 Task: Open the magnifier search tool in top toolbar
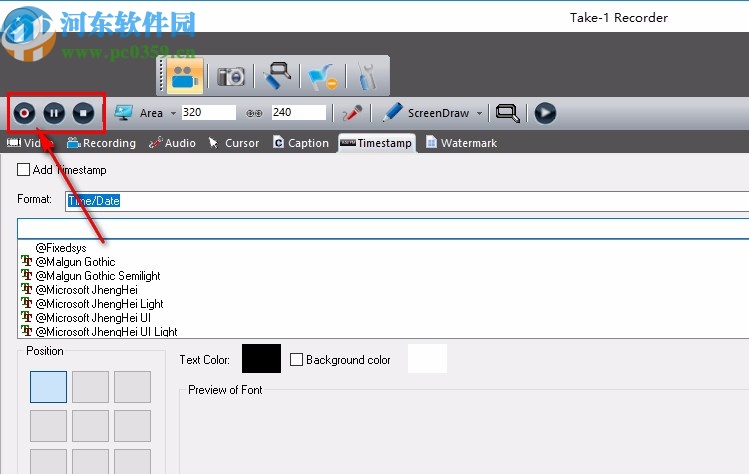[277, 75]
